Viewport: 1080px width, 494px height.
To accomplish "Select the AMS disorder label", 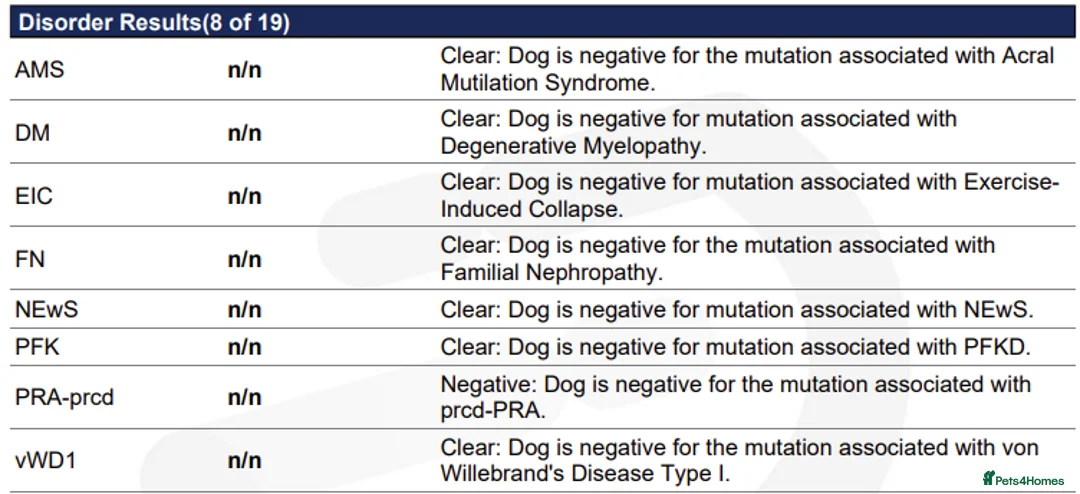I will click(x=40, y=71).
